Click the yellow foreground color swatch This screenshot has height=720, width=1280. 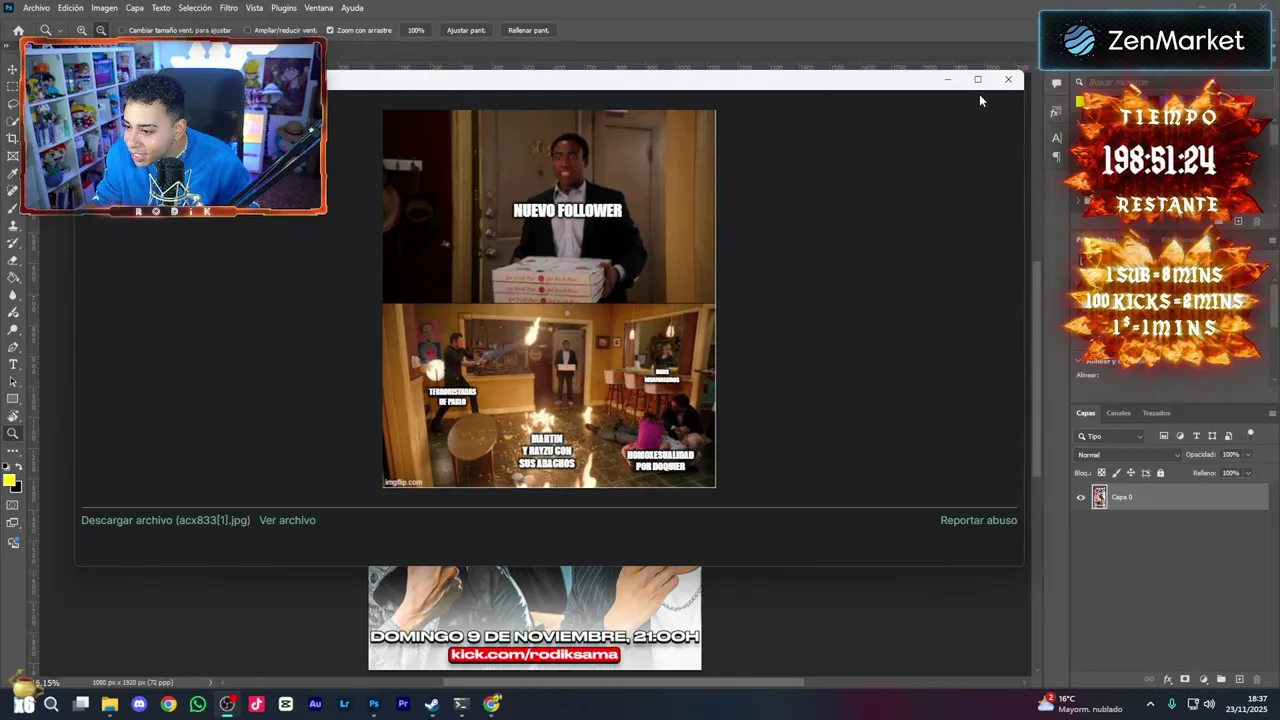[x=9, y=480]
